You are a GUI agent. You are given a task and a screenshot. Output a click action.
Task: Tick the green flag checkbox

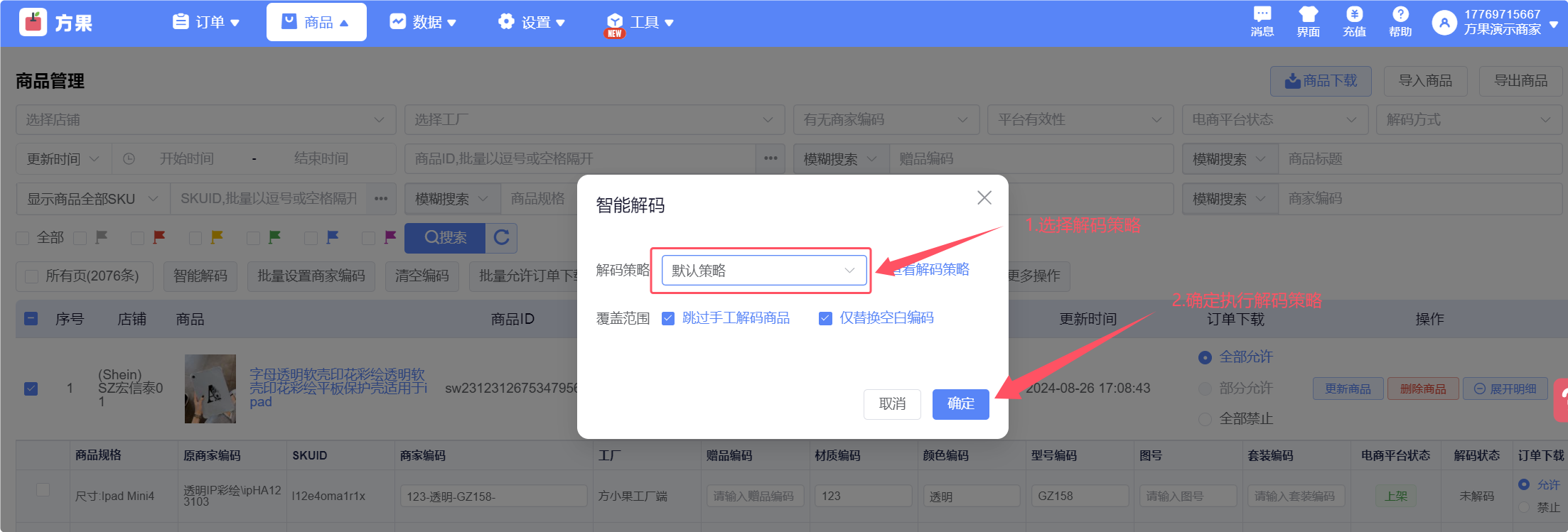coord(253,238)
